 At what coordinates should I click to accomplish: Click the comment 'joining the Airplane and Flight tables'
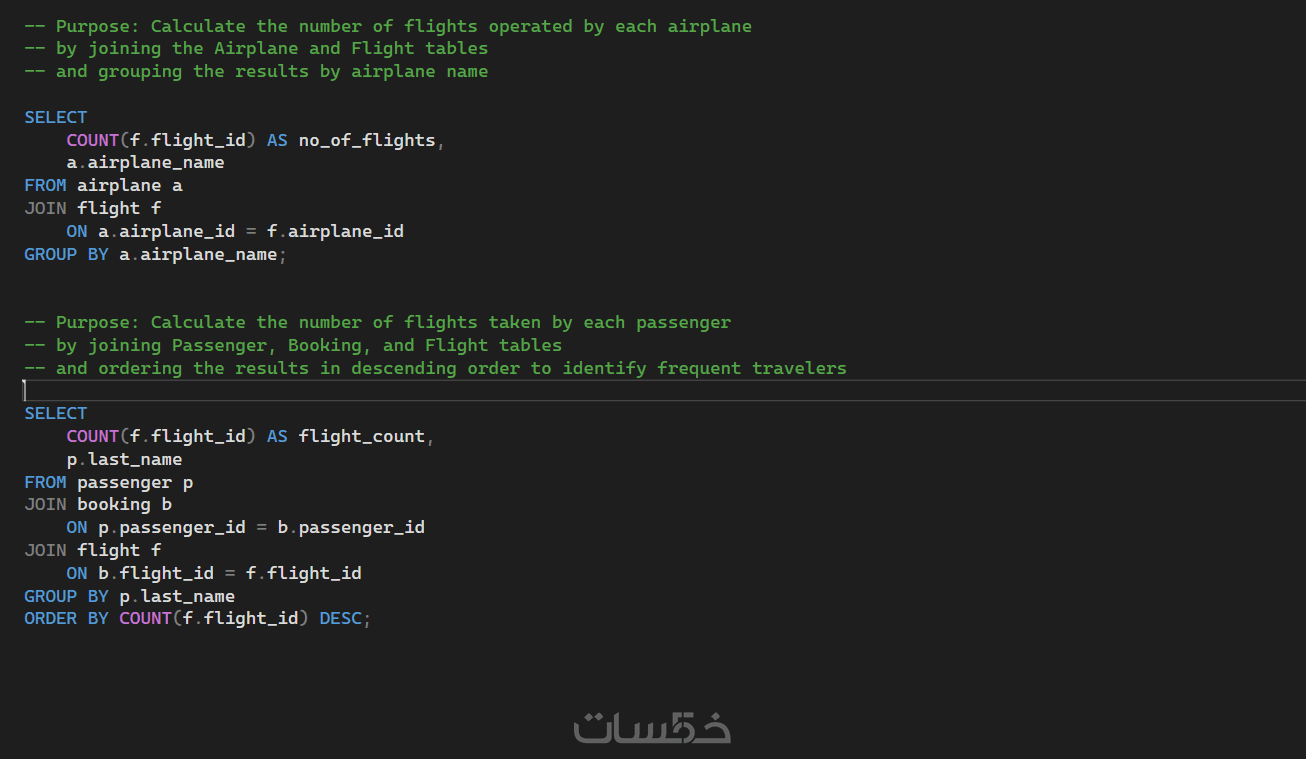click(256, 48)
